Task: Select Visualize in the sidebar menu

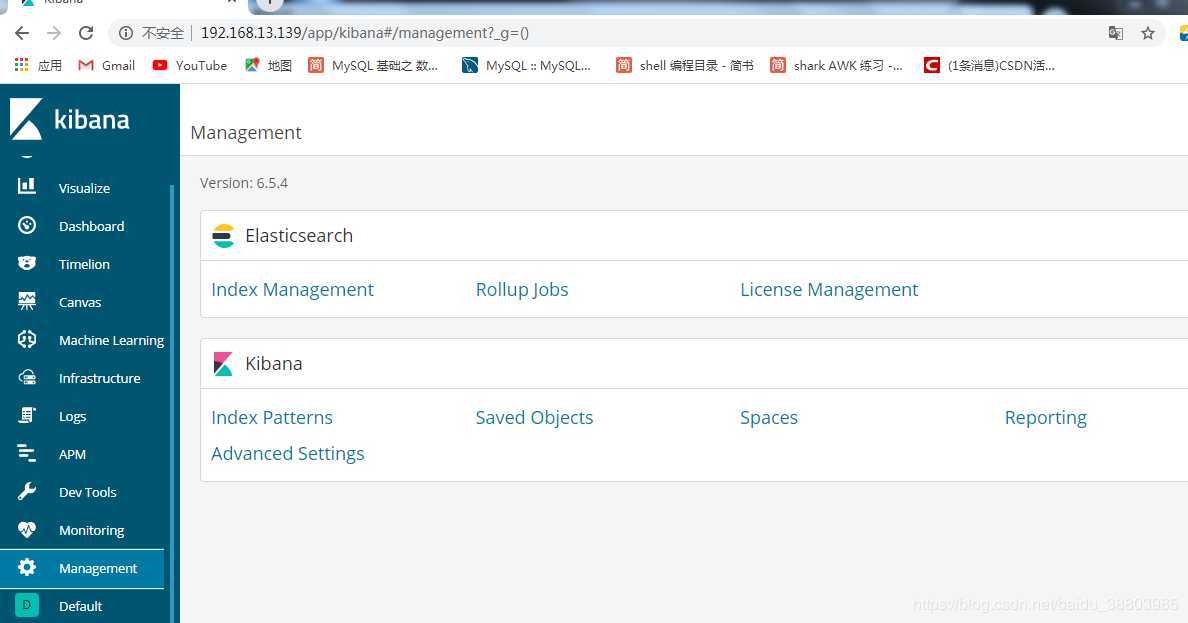Action: tap(84, 188)
